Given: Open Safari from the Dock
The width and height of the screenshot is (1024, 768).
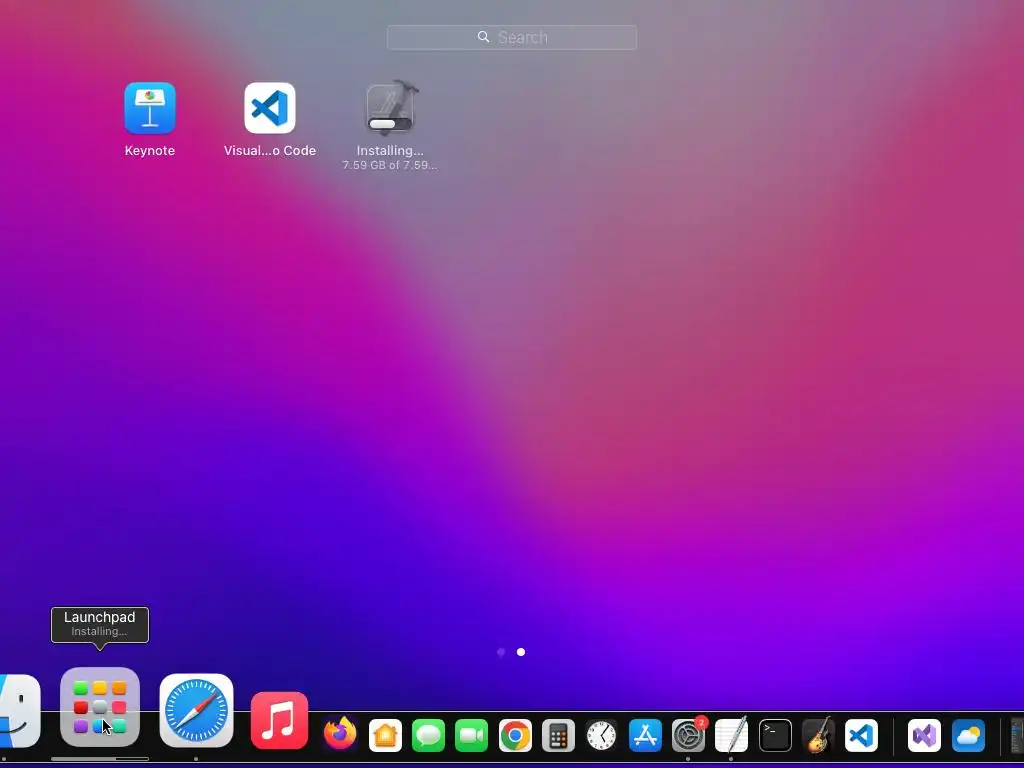Looking at the screenshot, I should (197, 711).
